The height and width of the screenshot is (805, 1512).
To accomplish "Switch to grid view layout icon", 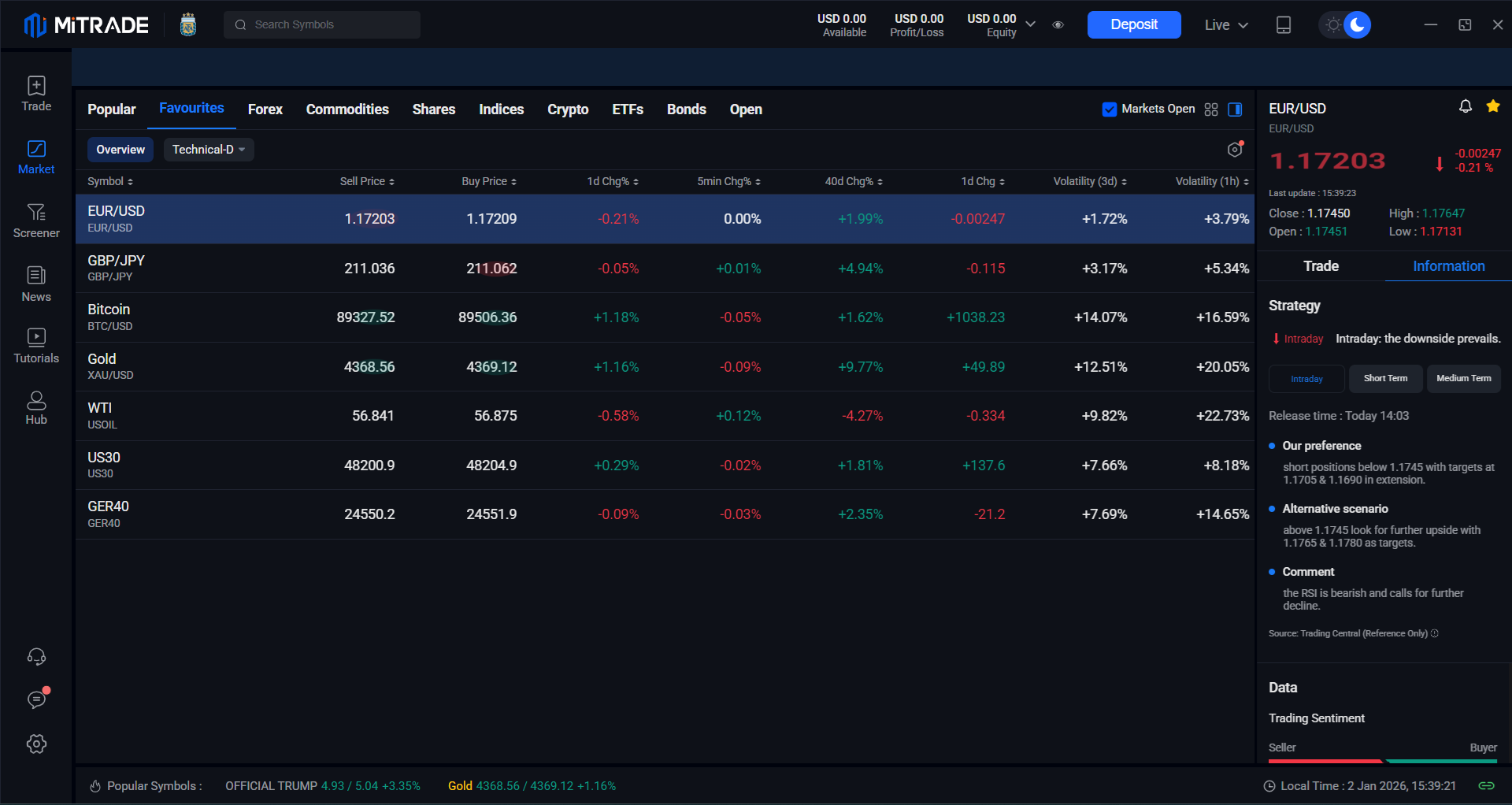I will point(1211,109).
